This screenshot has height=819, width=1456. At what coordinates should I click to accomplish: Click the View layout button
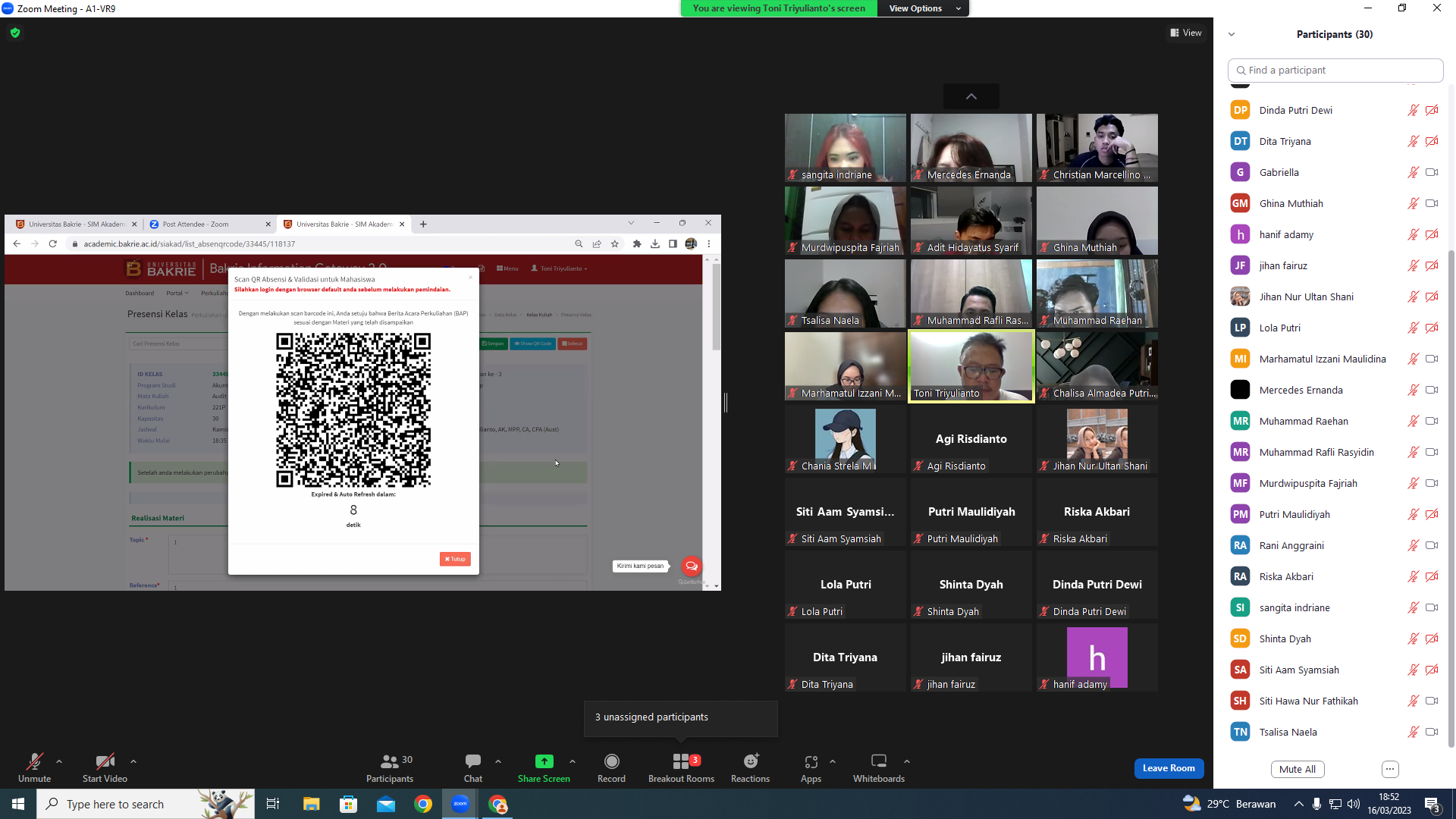coord(1186,33)
